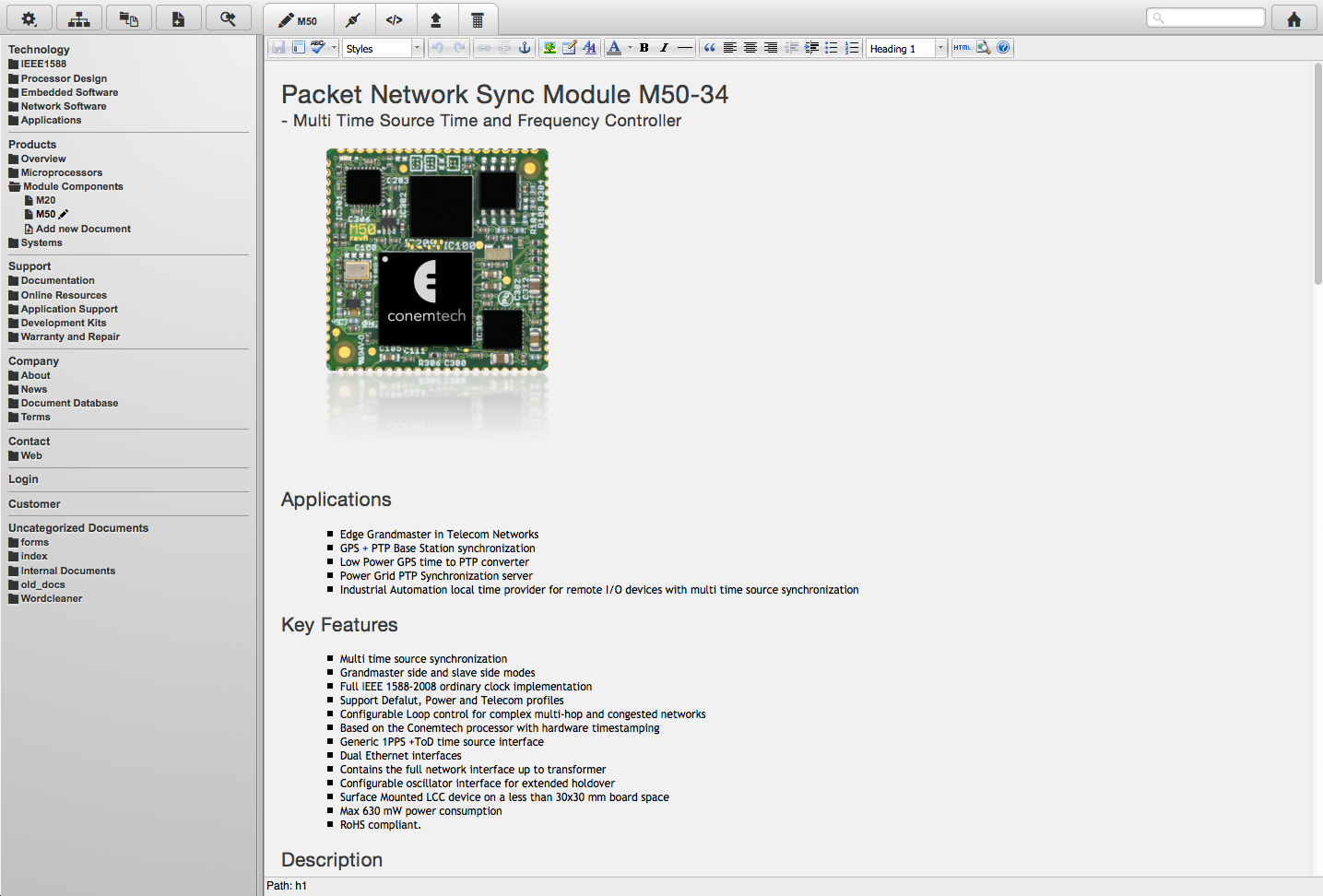The image size is (1323, 896).
Task: Switch to the trash delete tab
Action: coord(478,20)
